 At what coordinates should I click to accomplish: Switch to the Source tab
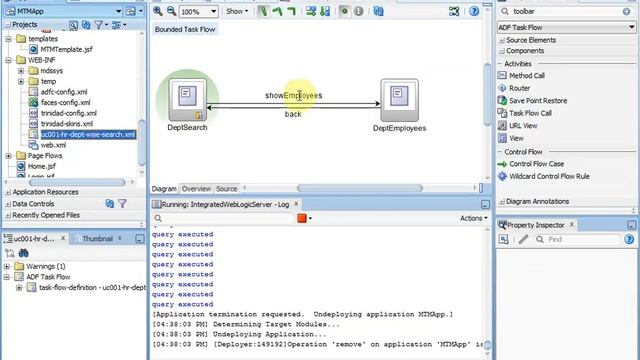[227, 189]
